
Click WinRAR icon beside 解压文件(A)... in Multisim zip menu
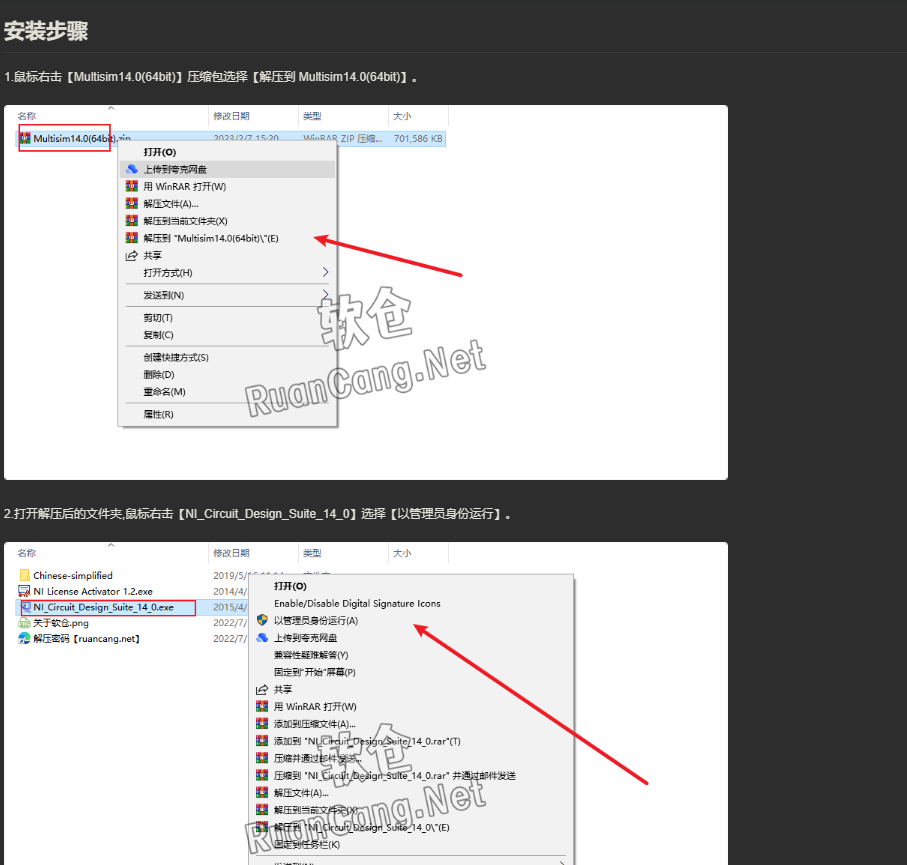pos(132,204)
